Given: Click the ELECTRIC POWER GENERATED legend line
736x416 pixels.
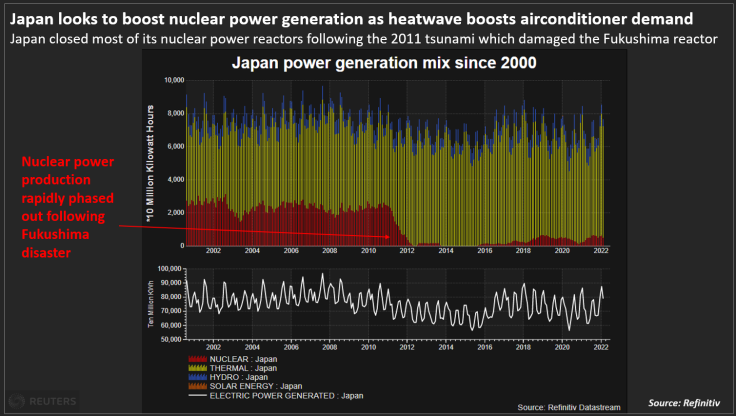Looking at the screenshot, I should (198, 395).
